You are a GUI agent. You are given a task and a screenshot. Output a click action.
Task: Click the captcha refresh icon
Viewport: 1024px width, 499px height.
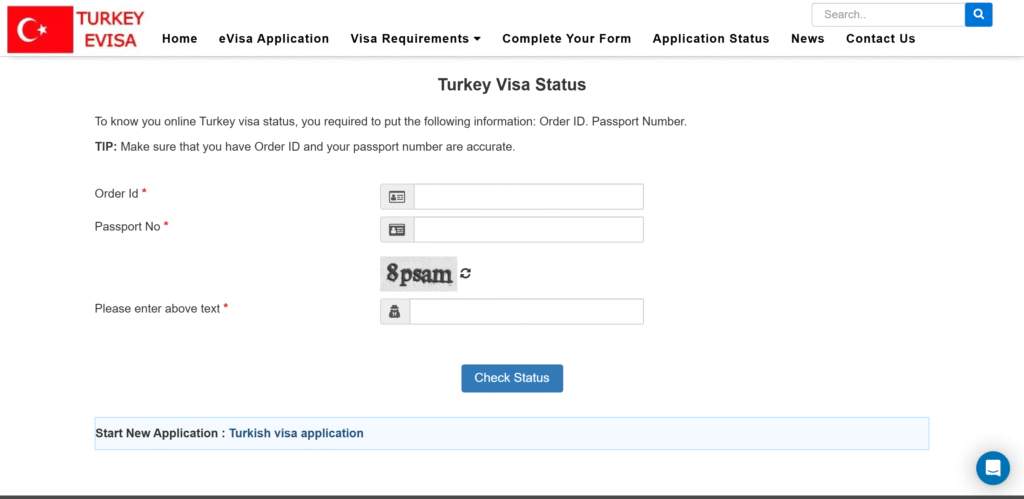click(466, 273)
